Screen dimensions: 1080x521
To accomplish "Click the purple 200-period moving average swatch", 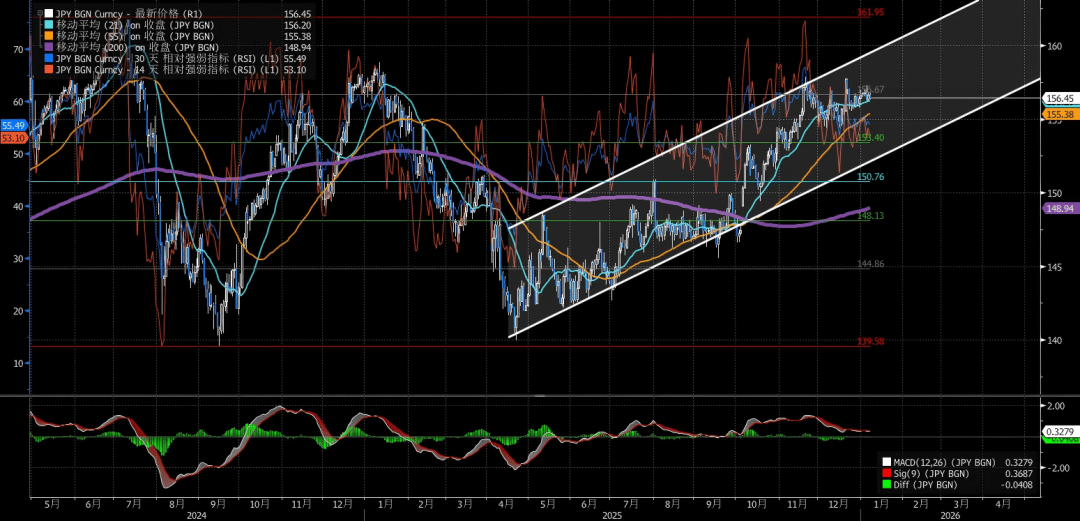I will pos(50,48).
